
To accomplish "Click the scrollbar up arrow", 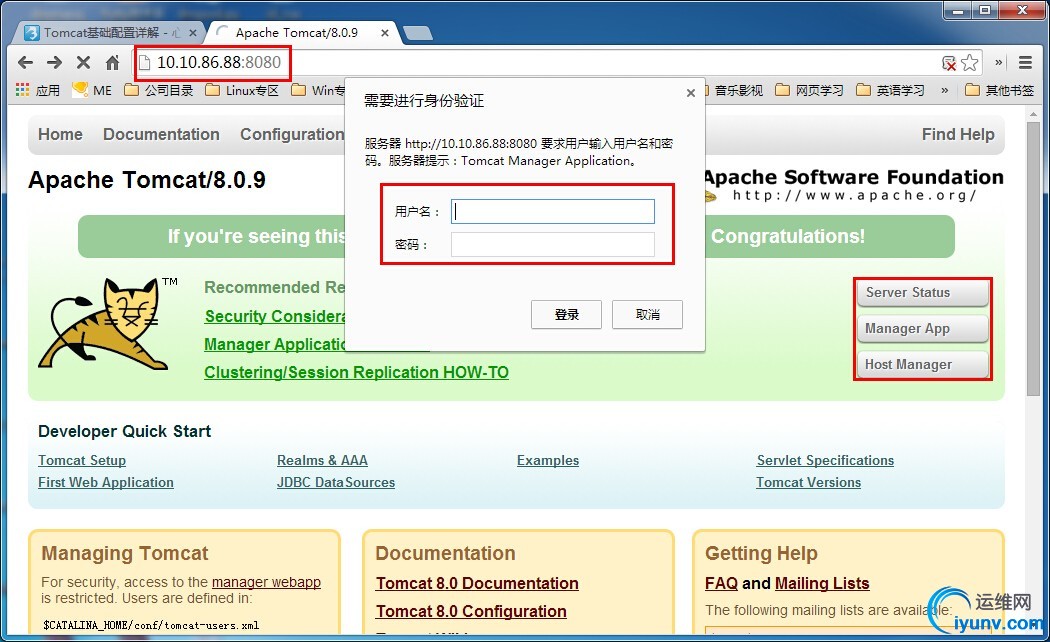I will (x=1034, y=115).
